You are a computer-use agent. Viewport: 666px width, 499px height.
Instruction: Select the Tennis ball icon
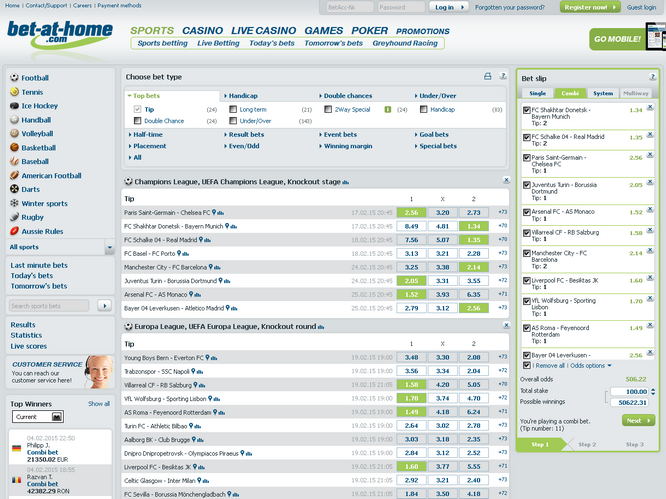[14, 92]
